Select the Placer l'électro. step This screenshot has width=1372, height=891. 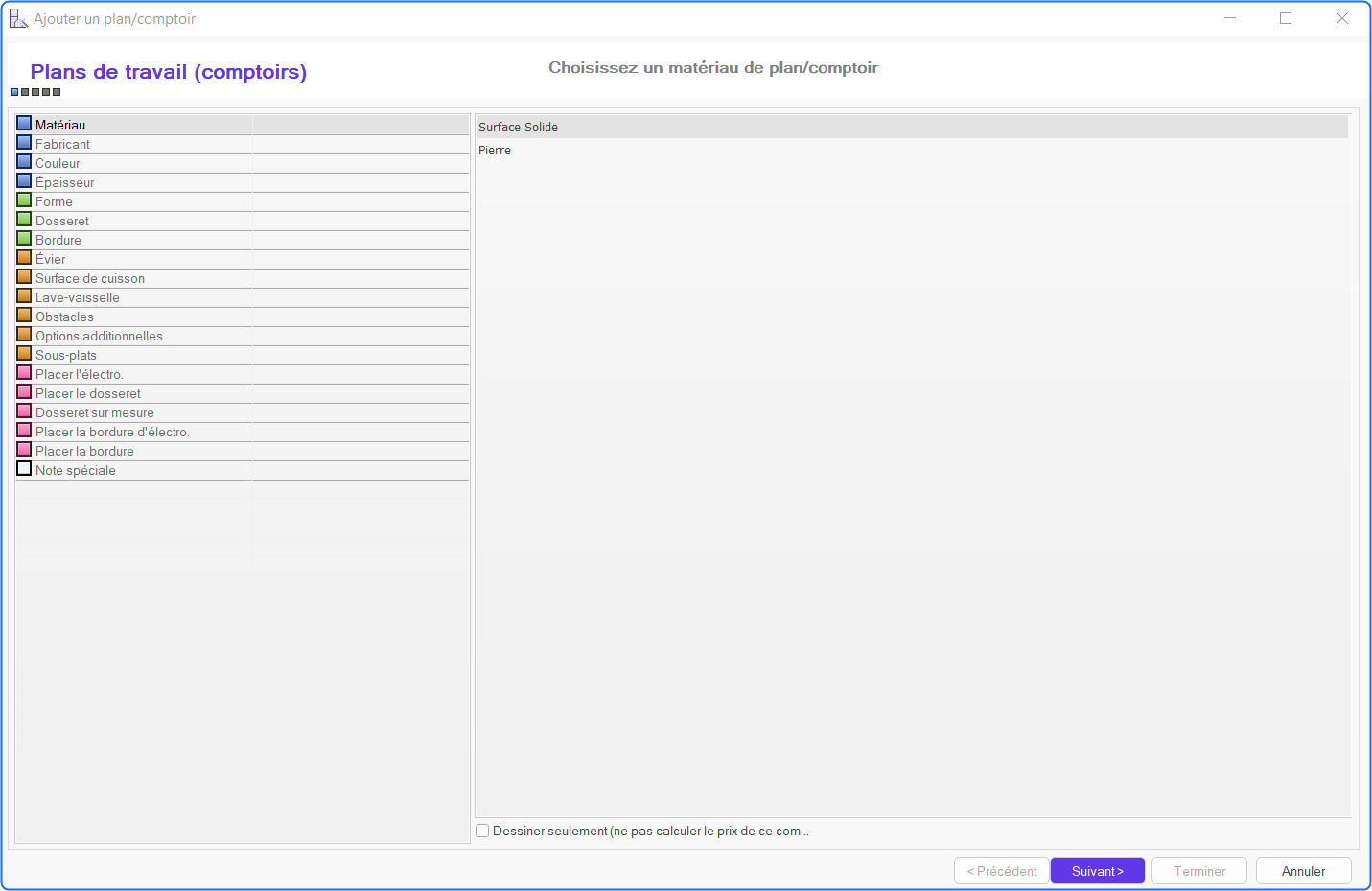pos(243,374)
